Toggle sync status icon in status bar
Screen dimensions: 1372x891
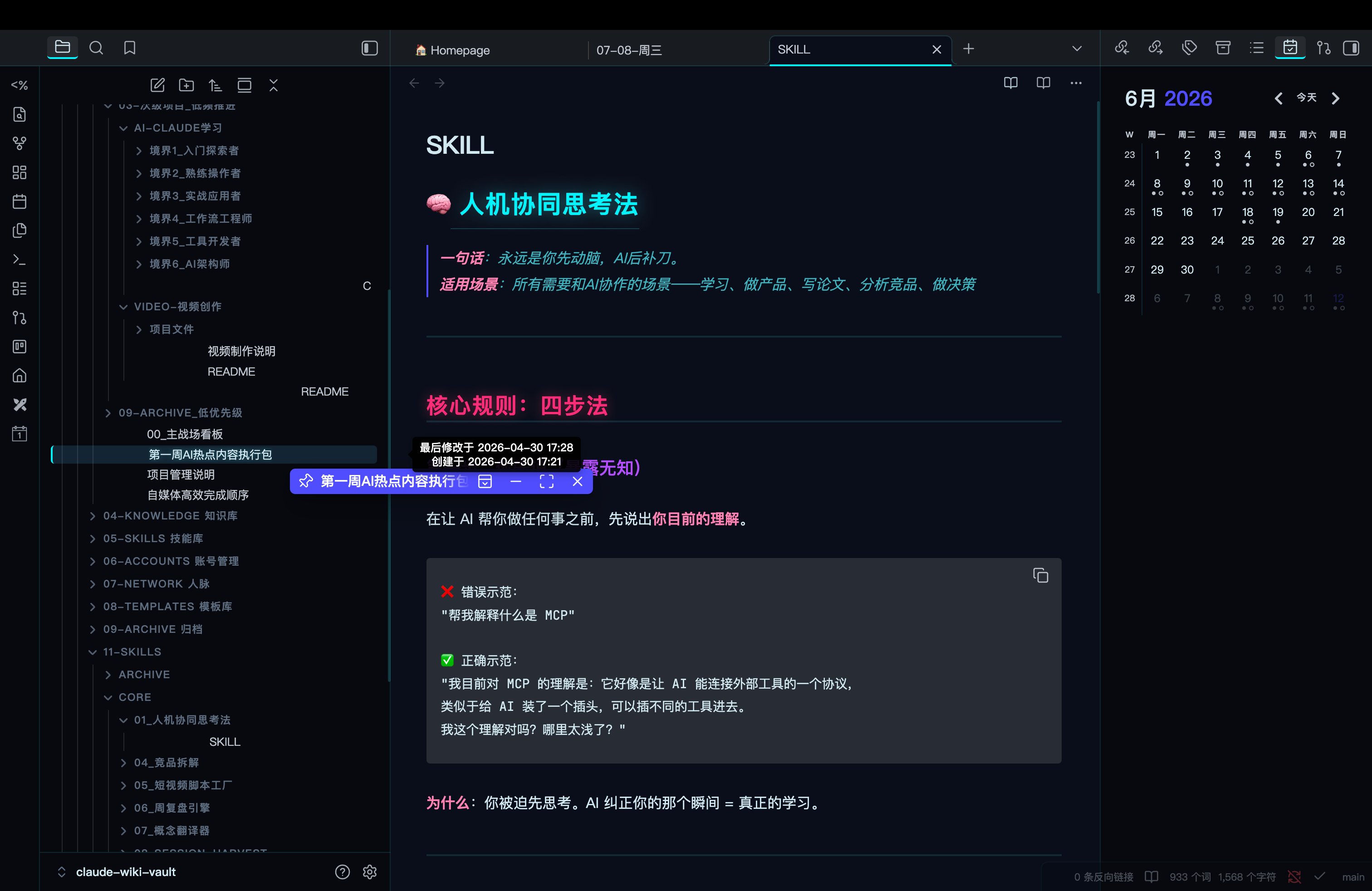coord(1294,876)
